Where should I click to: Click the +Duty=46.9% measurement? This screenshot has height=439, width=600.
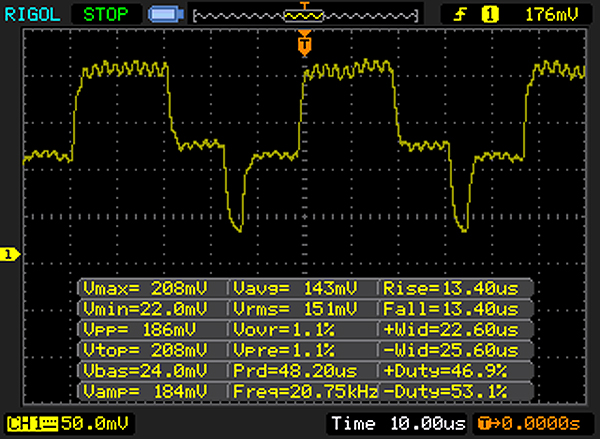(445, 370)
